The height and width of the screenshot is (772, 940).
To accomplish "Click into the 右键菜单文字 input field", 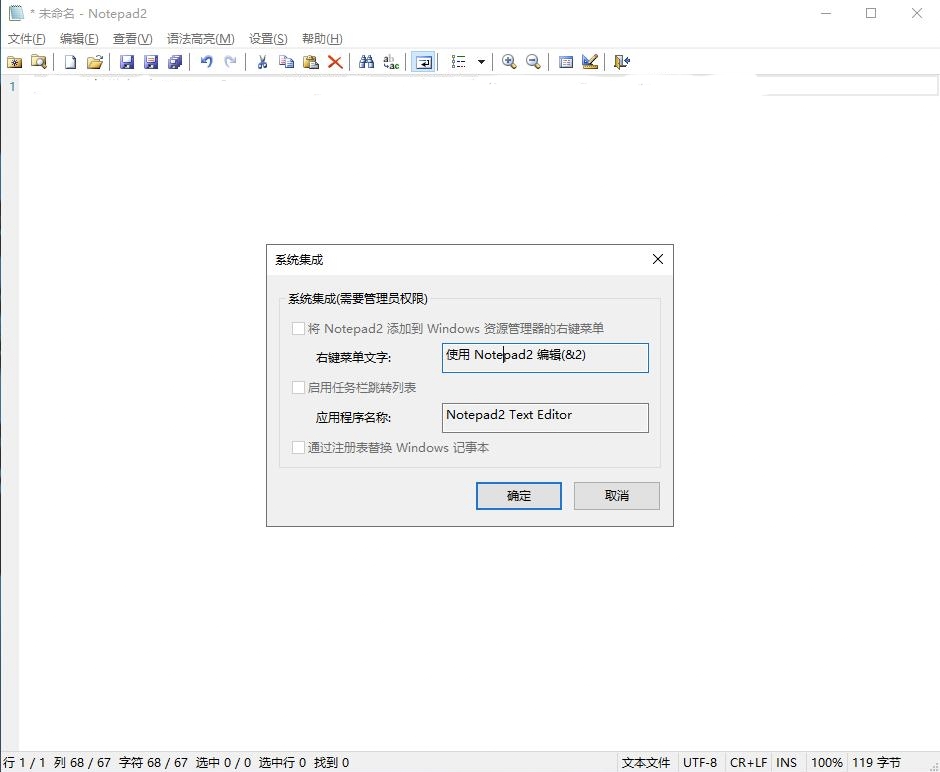I will coord(545,358).
